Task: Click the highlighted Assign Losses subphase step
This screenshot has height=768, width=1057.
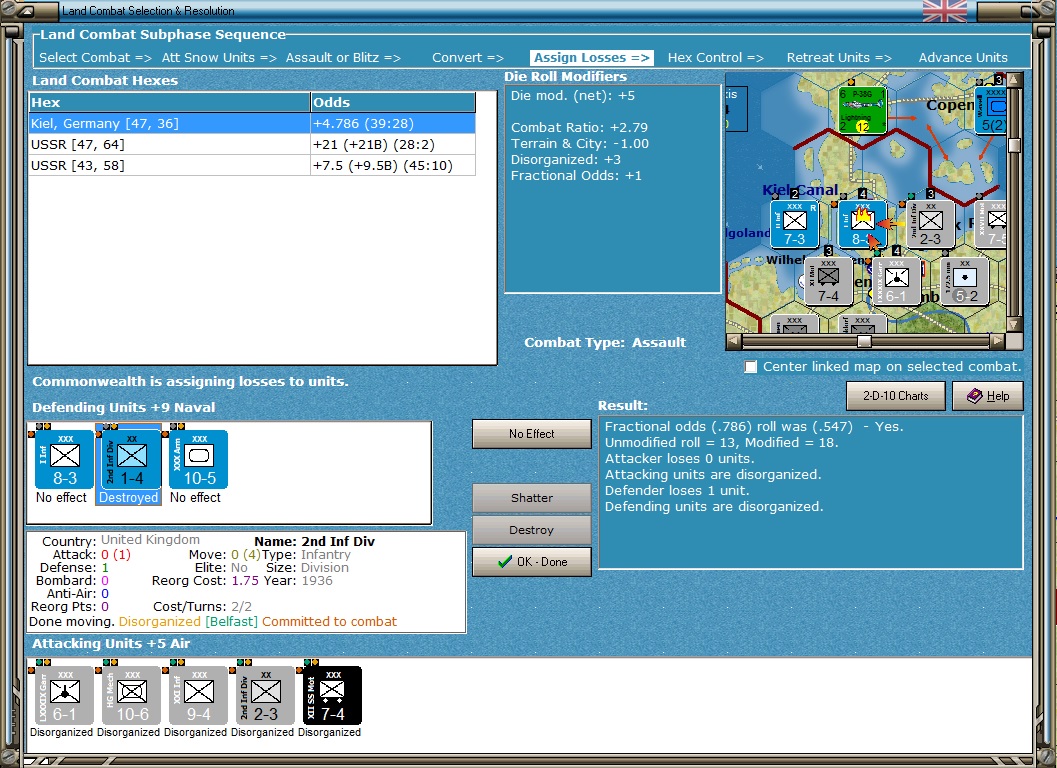Action: (591, 57)
